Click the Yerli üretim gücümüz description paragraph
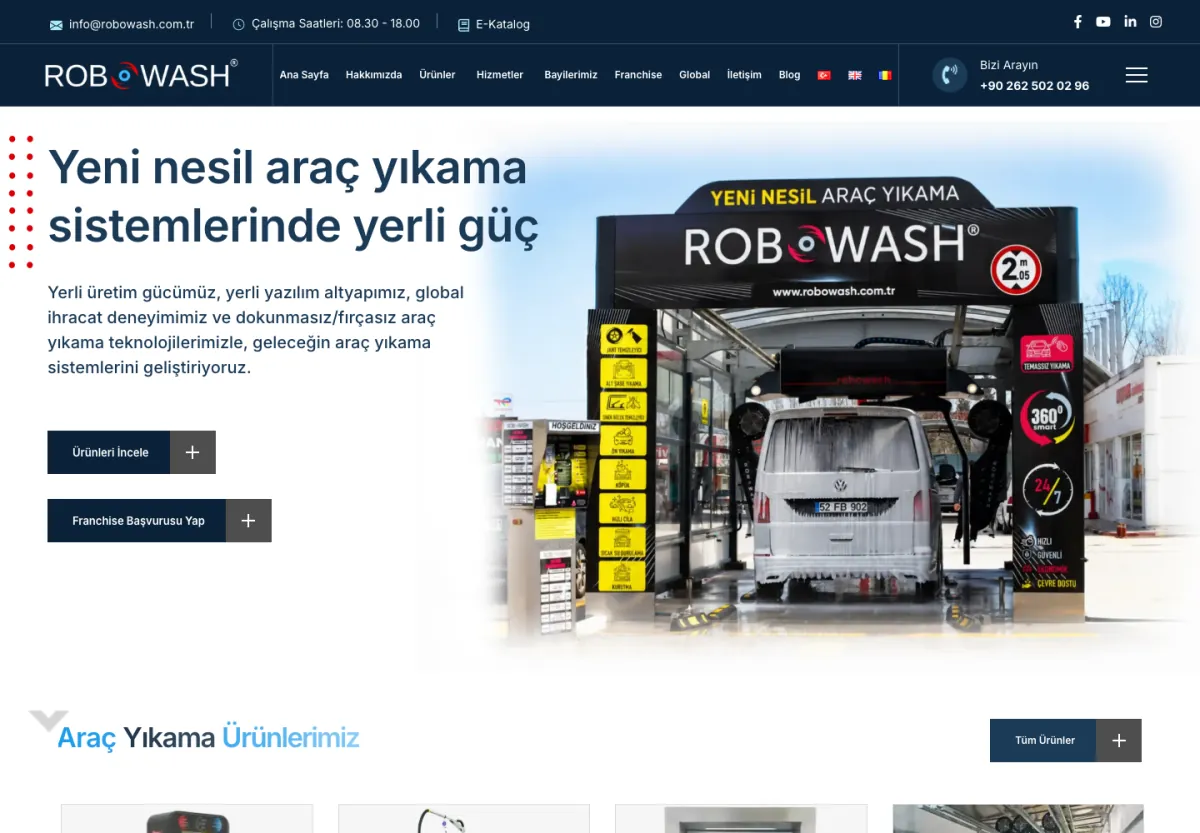1200x833 pixels. pyautogui.click(x=256, y=330)
